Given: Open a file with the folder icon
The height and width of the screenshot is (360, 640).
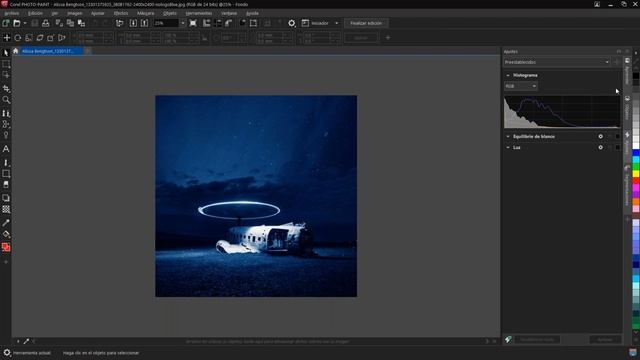Looking at the screenshot, I should (x=17, y=23).
